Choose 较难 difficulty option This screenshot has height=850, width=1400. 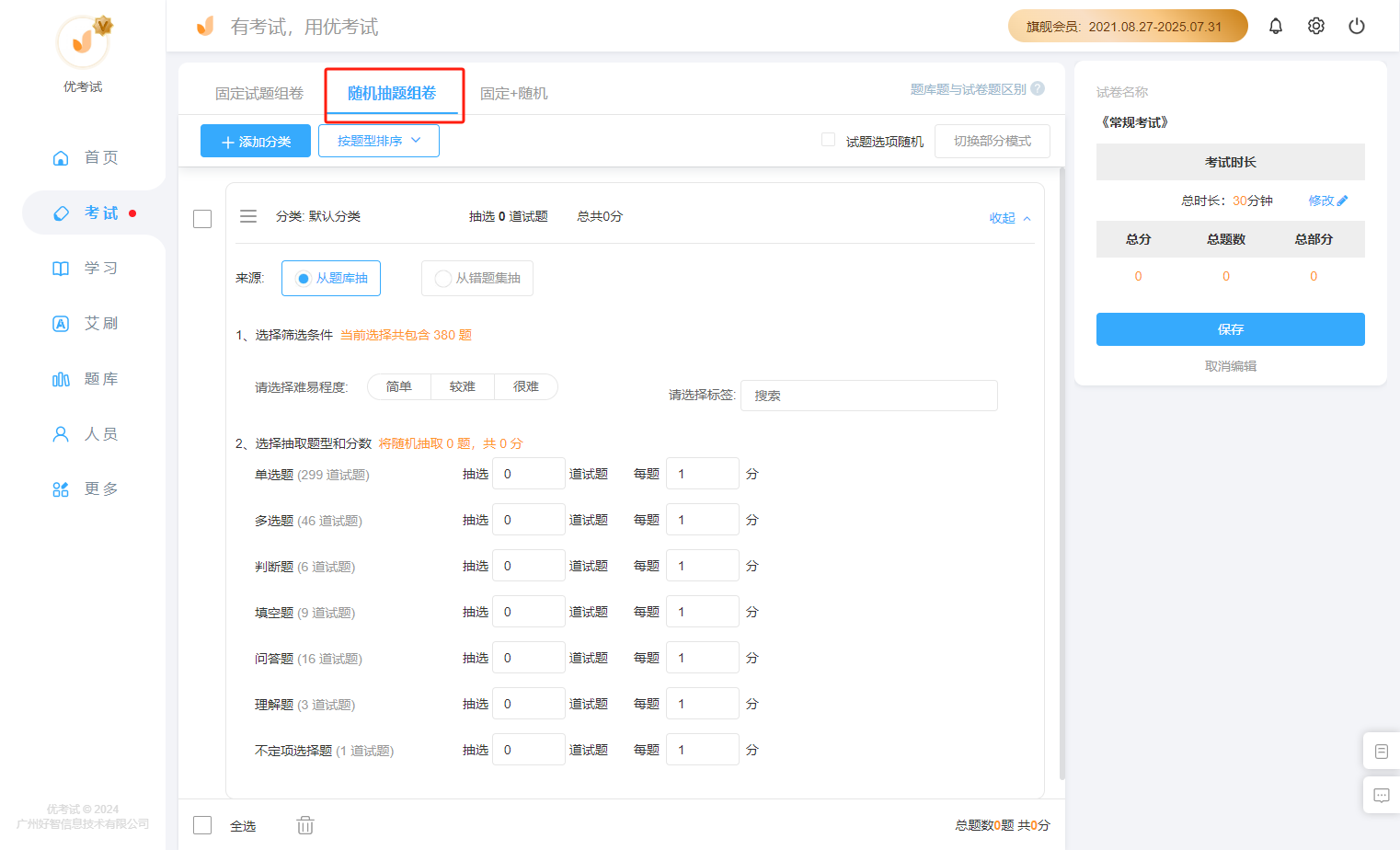coord(463,386)
